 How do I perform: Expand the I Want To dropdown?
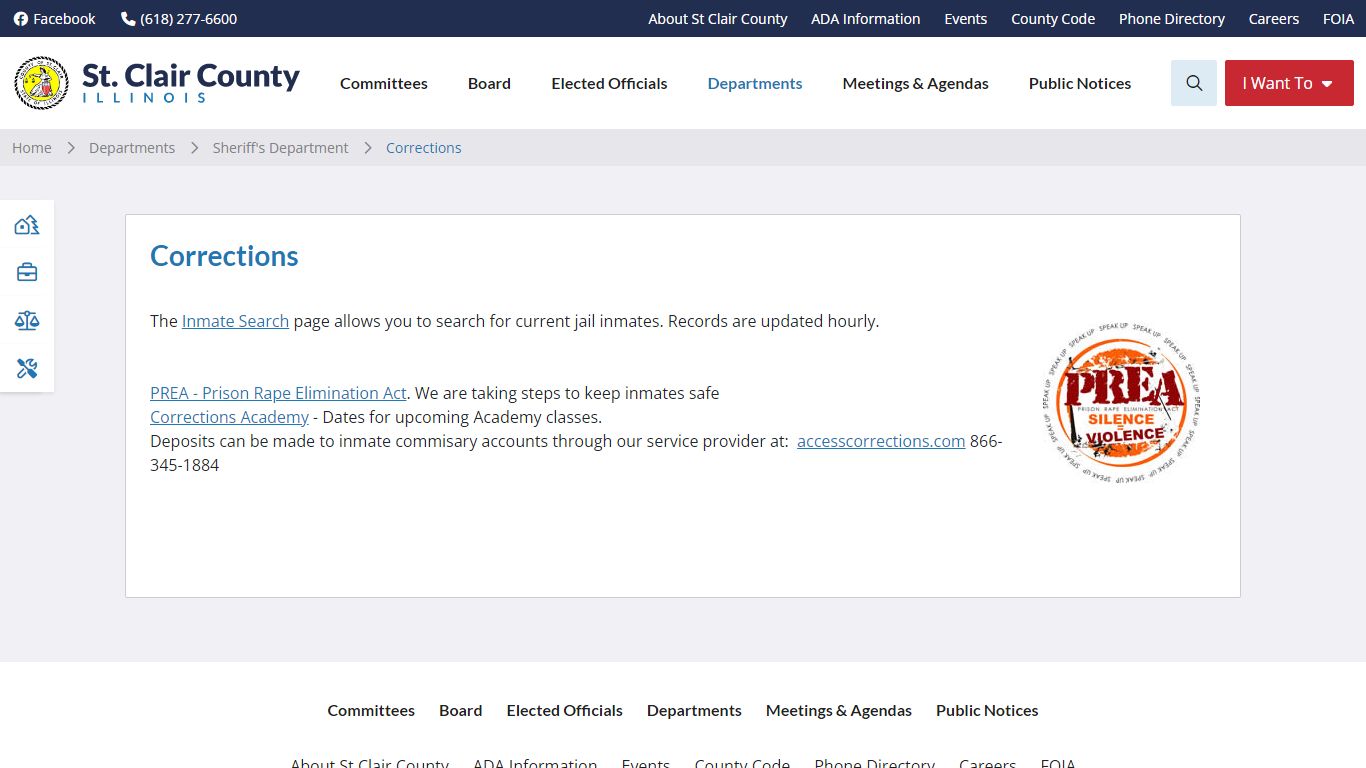point(1289,83)
